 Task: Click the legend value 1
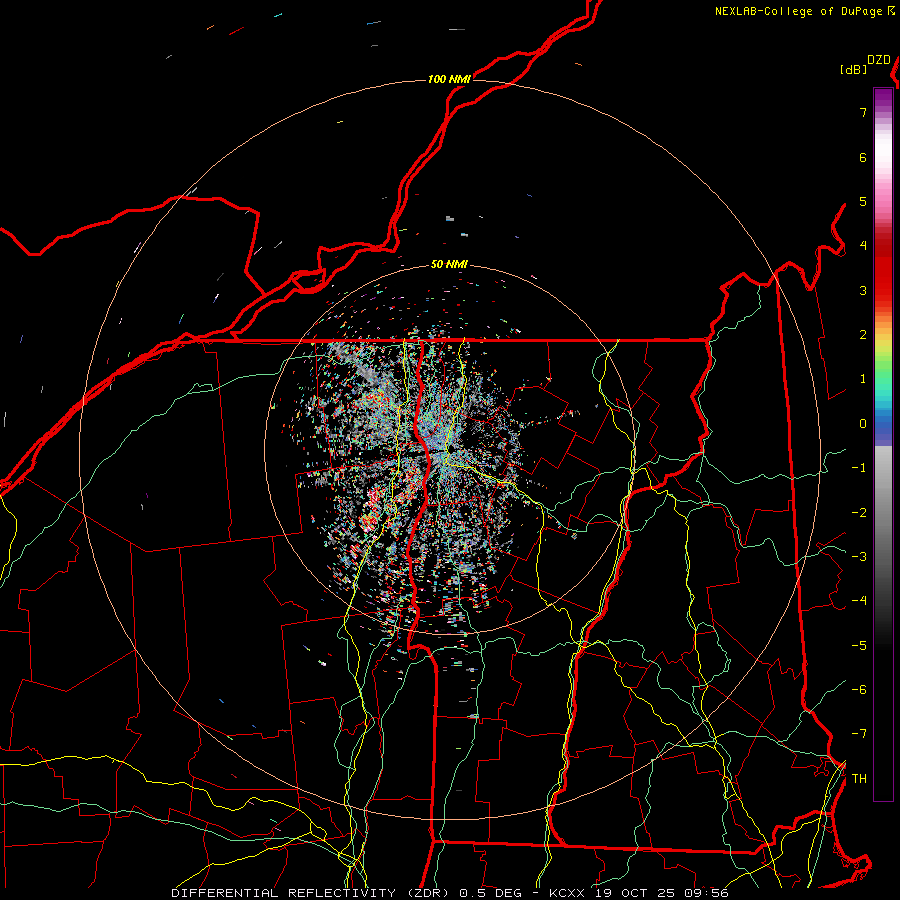click(x=863, y=379)
